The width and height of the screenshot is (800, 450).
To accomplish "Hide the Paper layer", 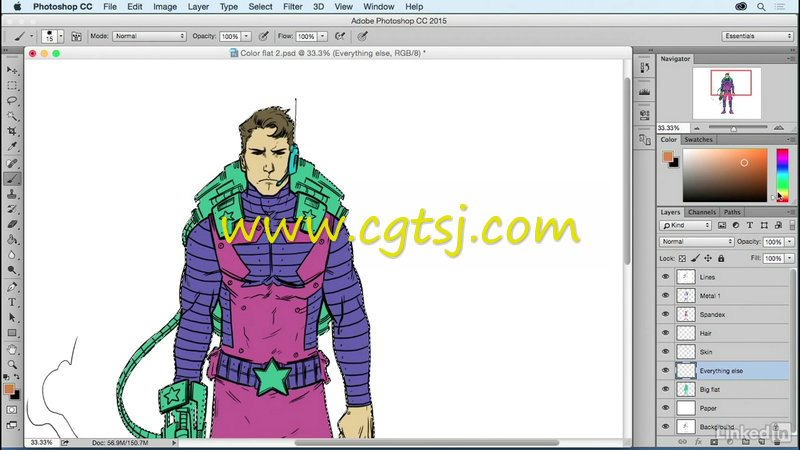I will click(665, 408).
